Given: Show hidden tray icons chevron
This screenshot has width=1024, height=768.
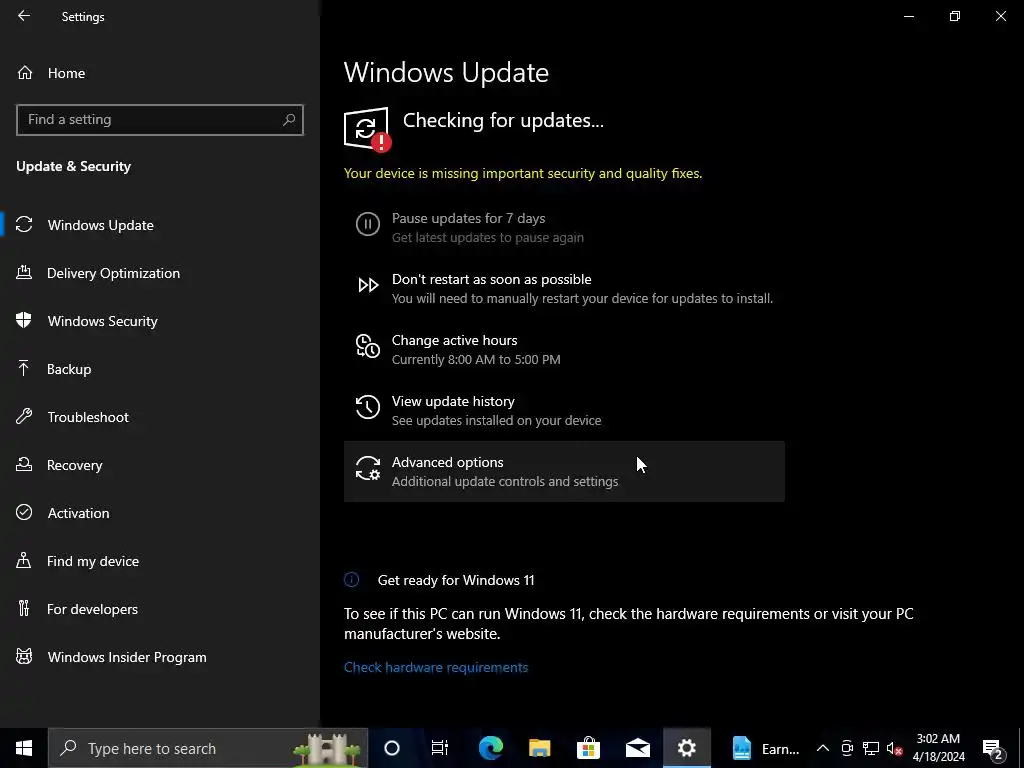Looking at the screenshot, I should click(x=823, y=748).
